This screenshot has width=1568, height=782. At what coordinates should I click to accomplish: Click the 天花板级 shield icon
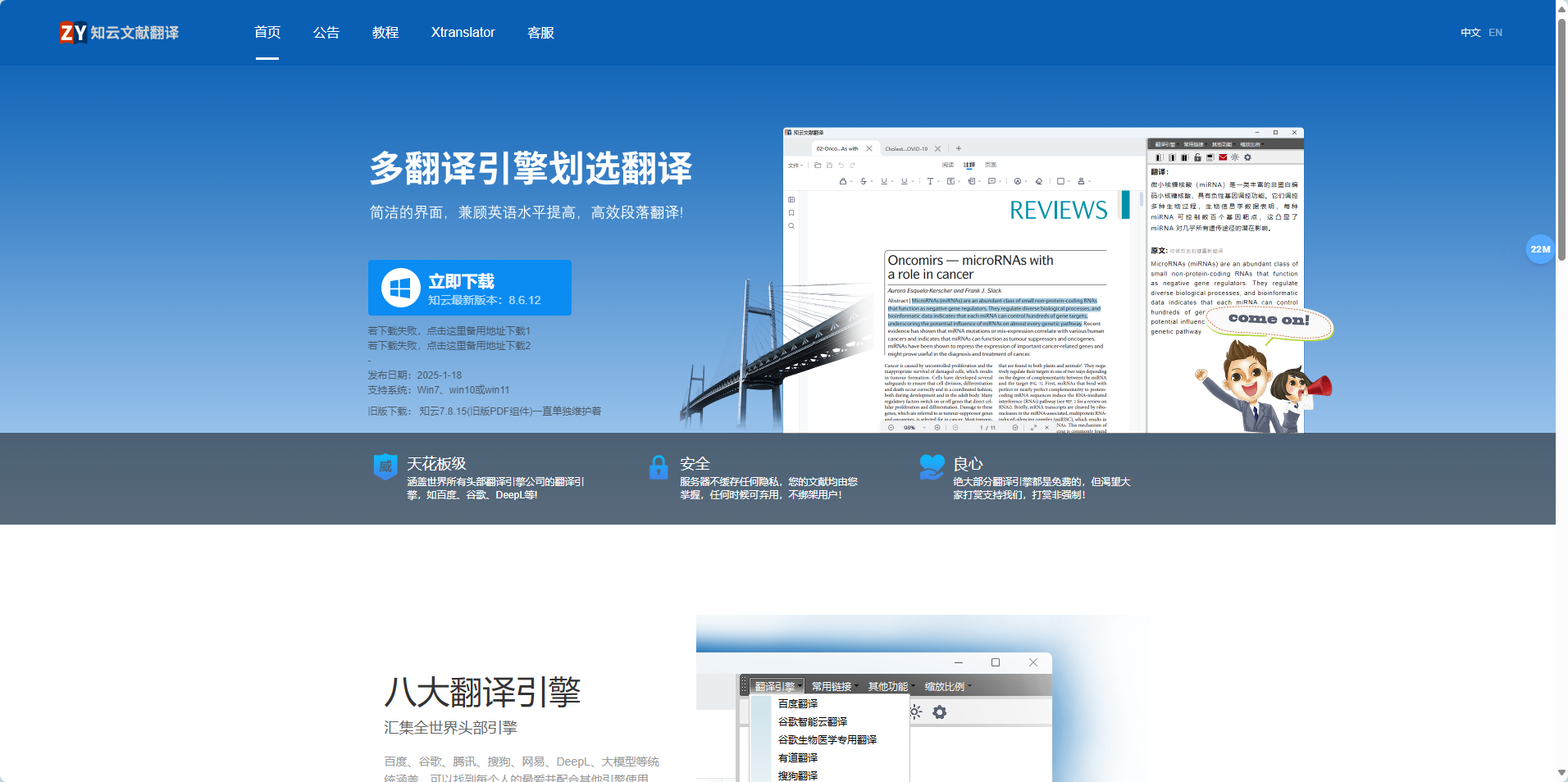[385, 466]
